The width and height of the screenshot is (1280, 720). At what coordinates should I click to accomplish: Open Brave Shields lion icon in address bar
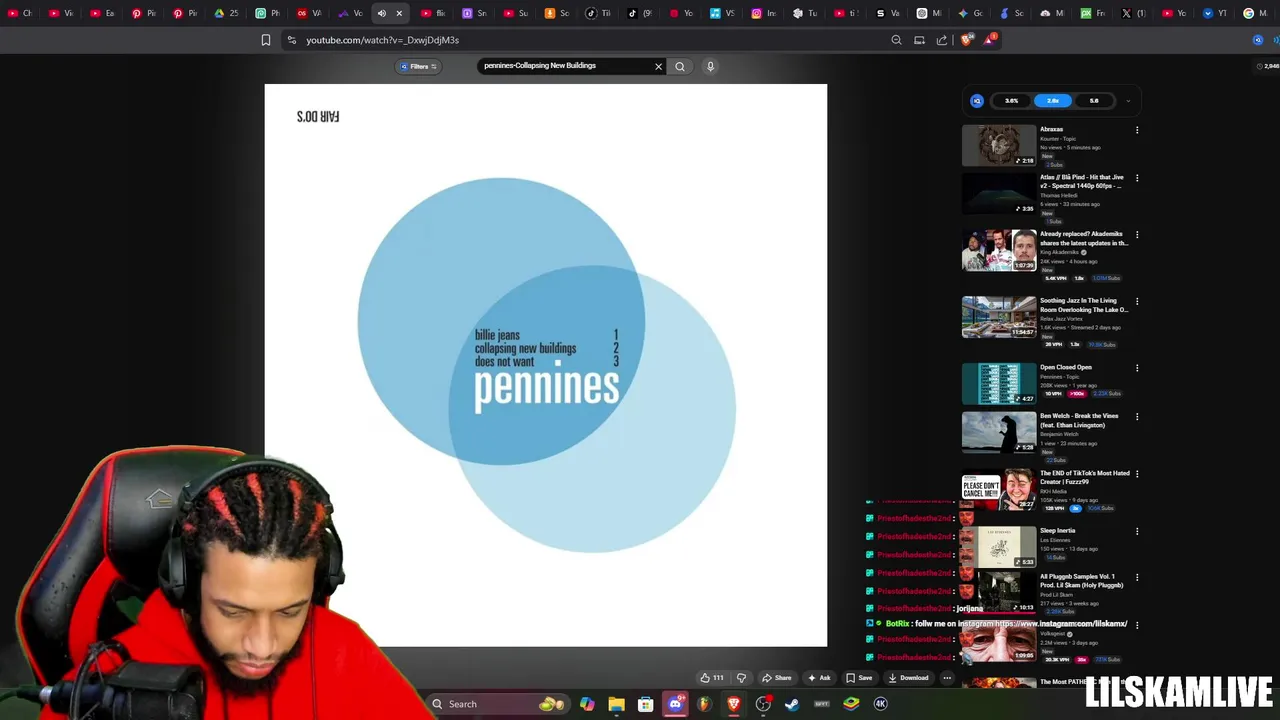966,40
